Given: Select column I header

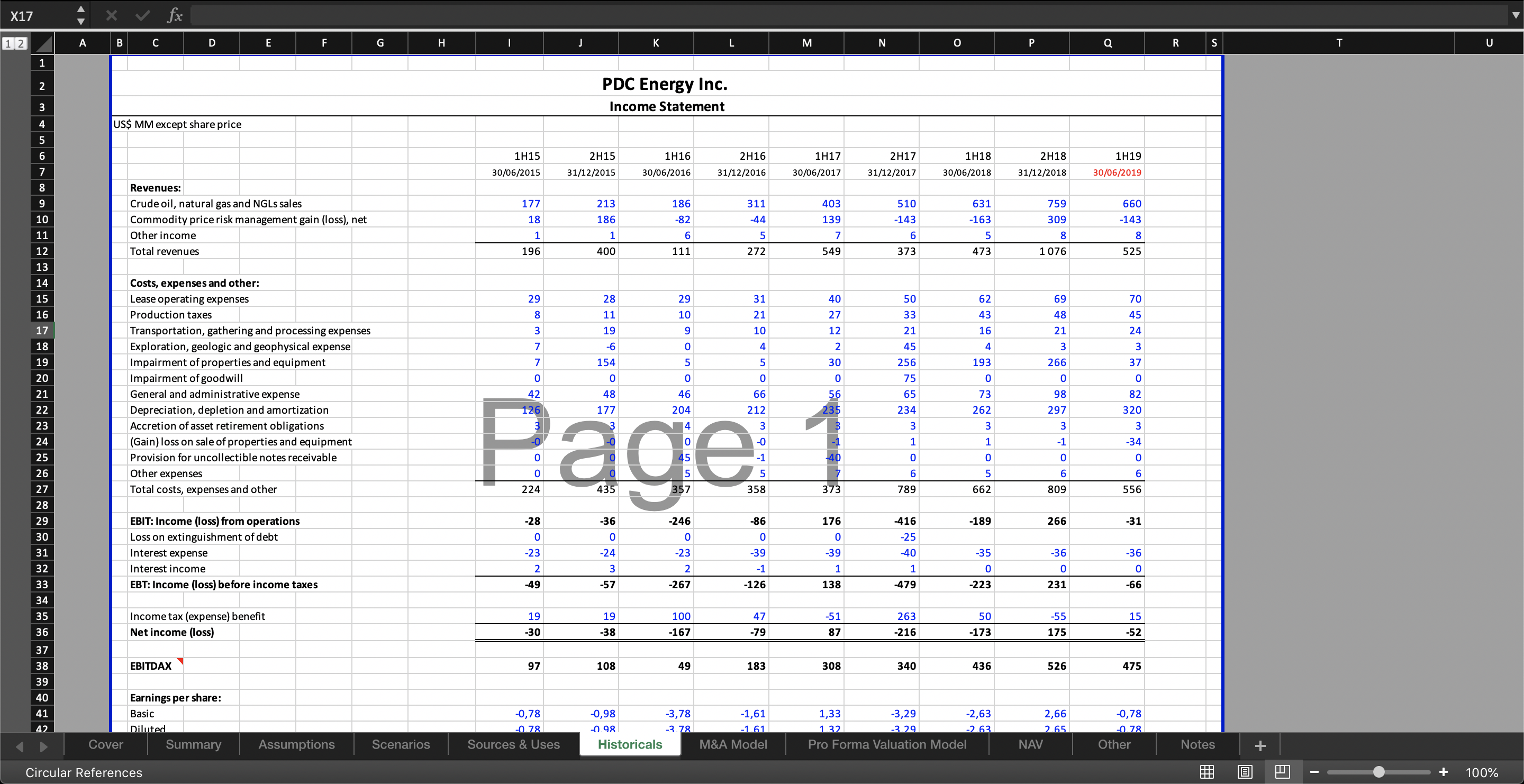Looking at the screenshot, I should coord(510,43).
